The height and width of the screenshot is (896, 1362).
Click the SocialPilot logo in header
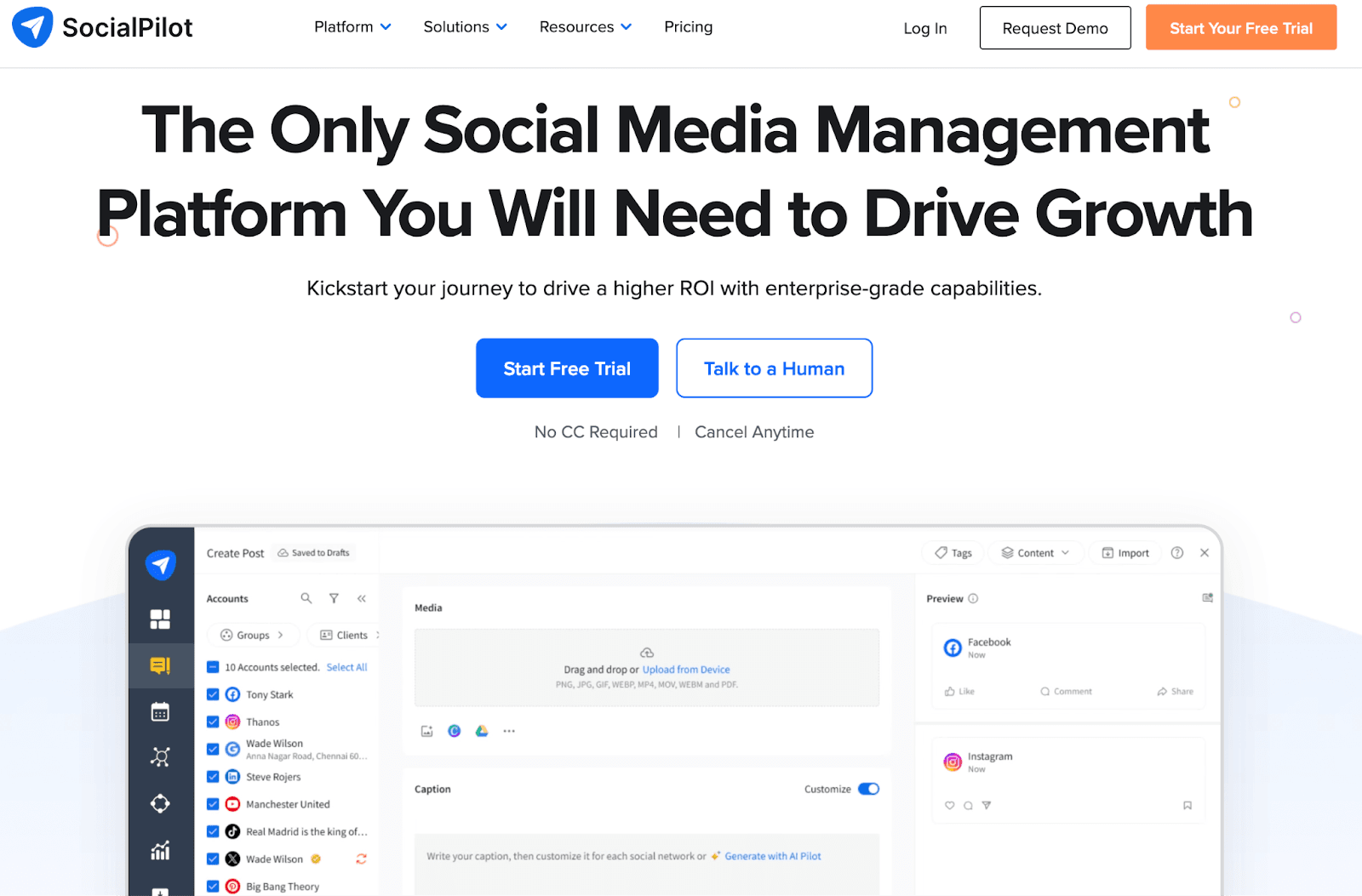click(x=102, y=28)
